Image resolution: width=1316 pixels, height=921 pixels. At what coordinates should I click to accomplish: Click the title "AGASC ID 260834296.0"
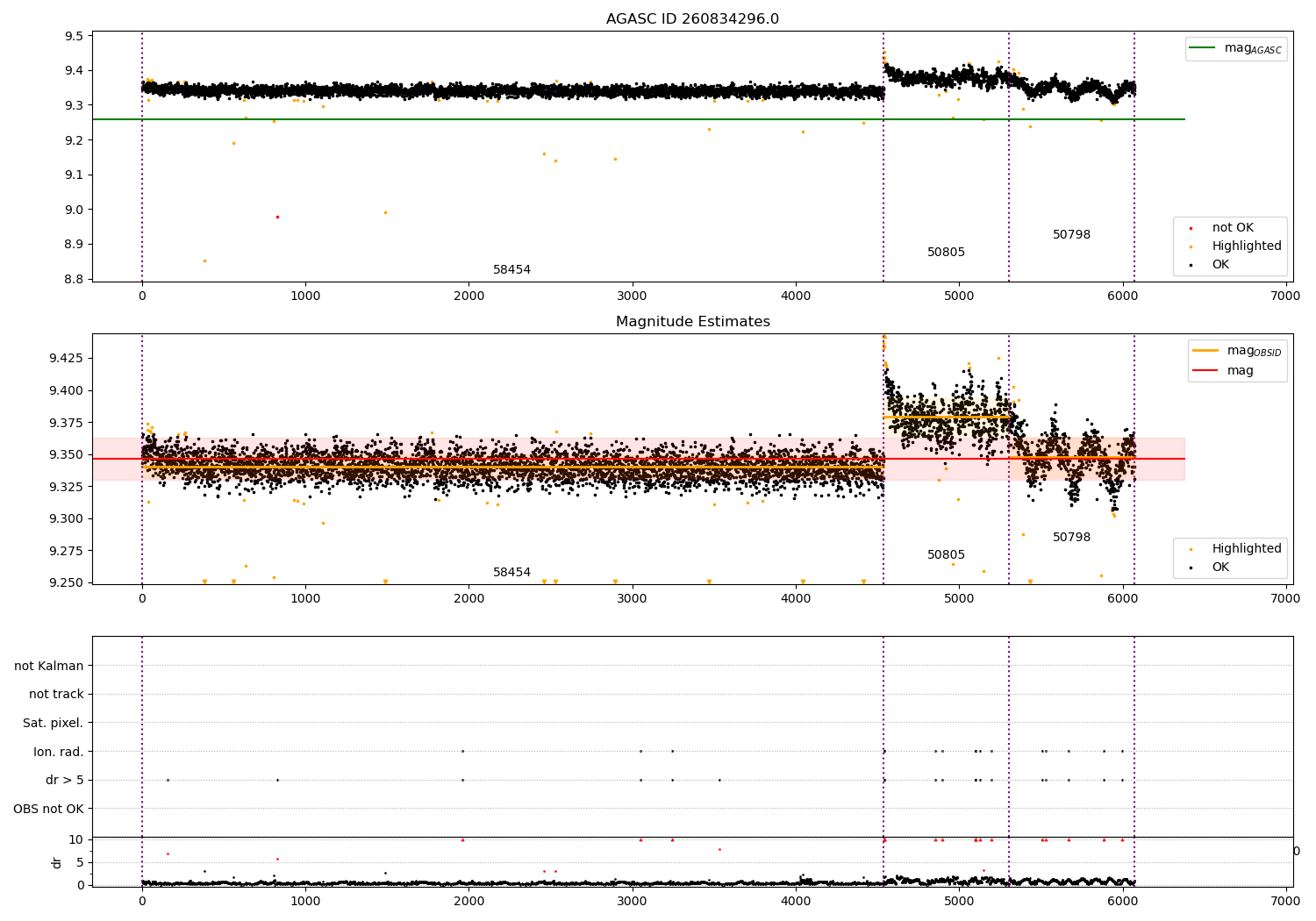(x=692, y=19)
